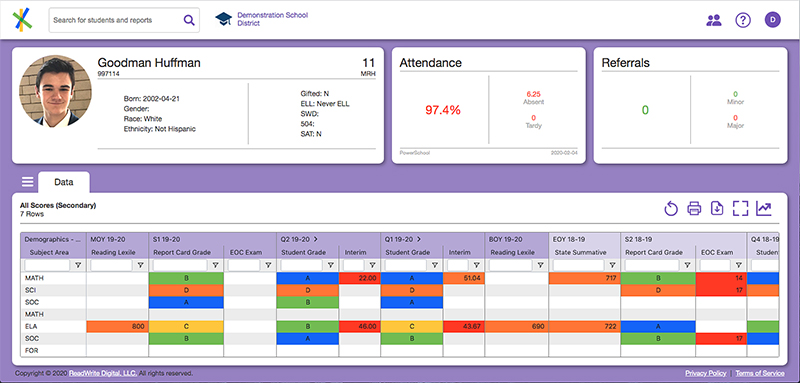Open the help question mark icon
Image resolution: width=800 pixels, height=383 pixels.
click(743, 20)
